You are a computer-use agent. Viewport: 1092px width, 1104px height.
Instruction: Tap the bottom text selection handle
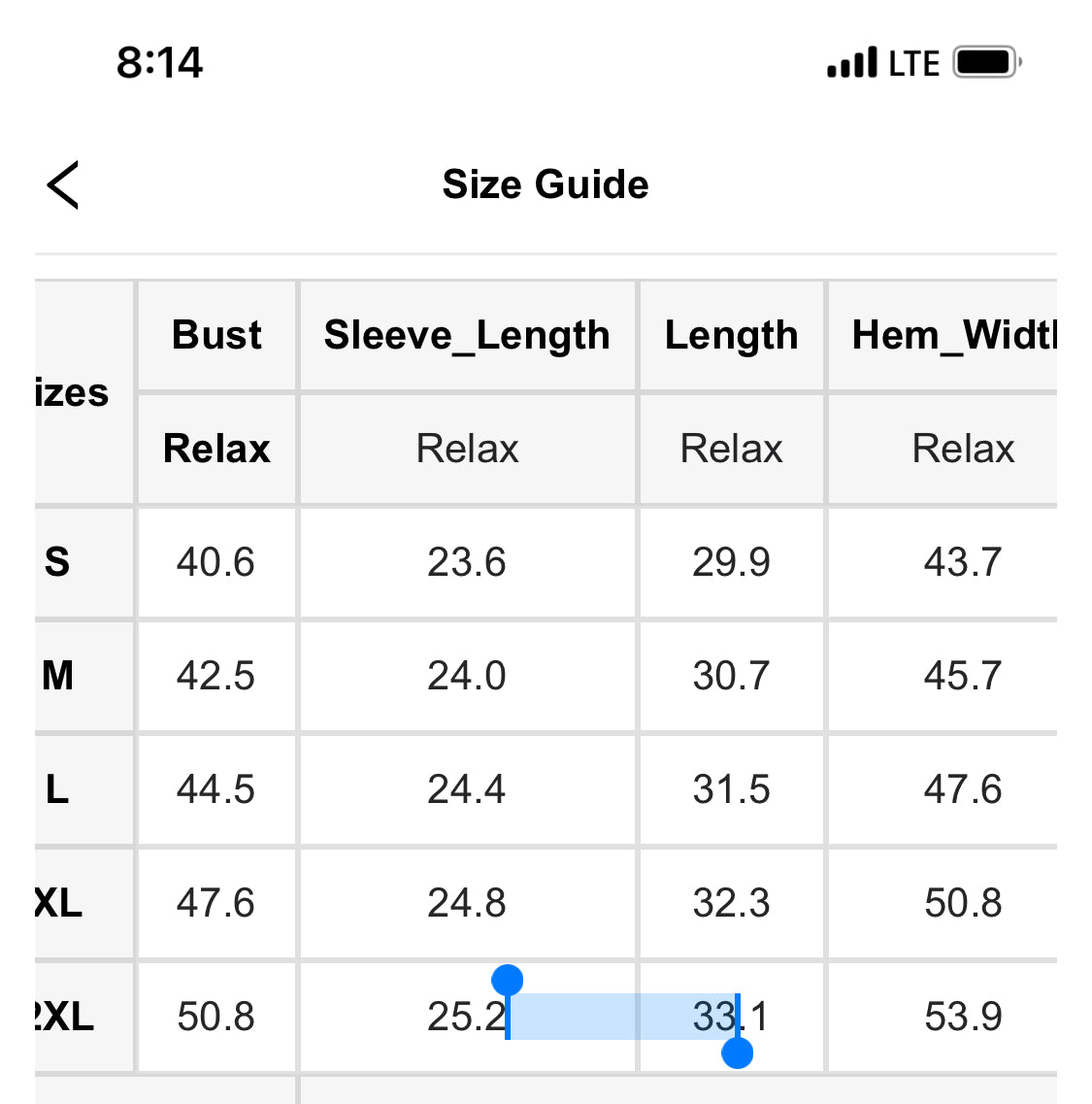[x=738, y=1054]
